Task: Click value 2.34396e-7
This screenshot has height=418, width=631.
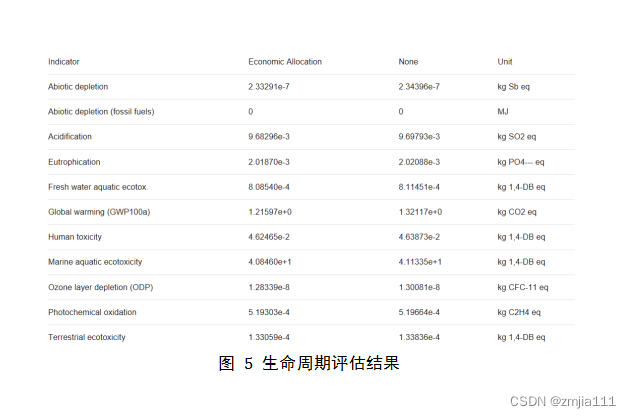Action: (x=419, y=86)
